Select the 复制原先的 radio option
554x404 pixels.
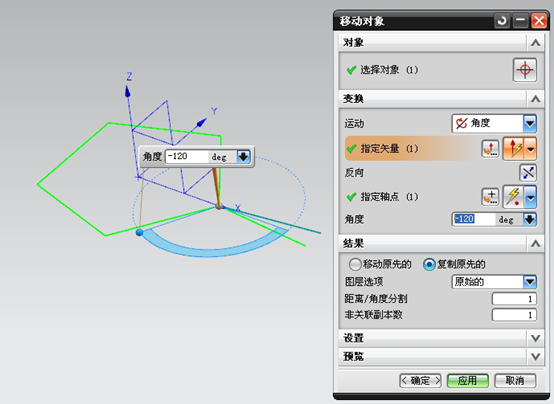[x=429, y=264]
